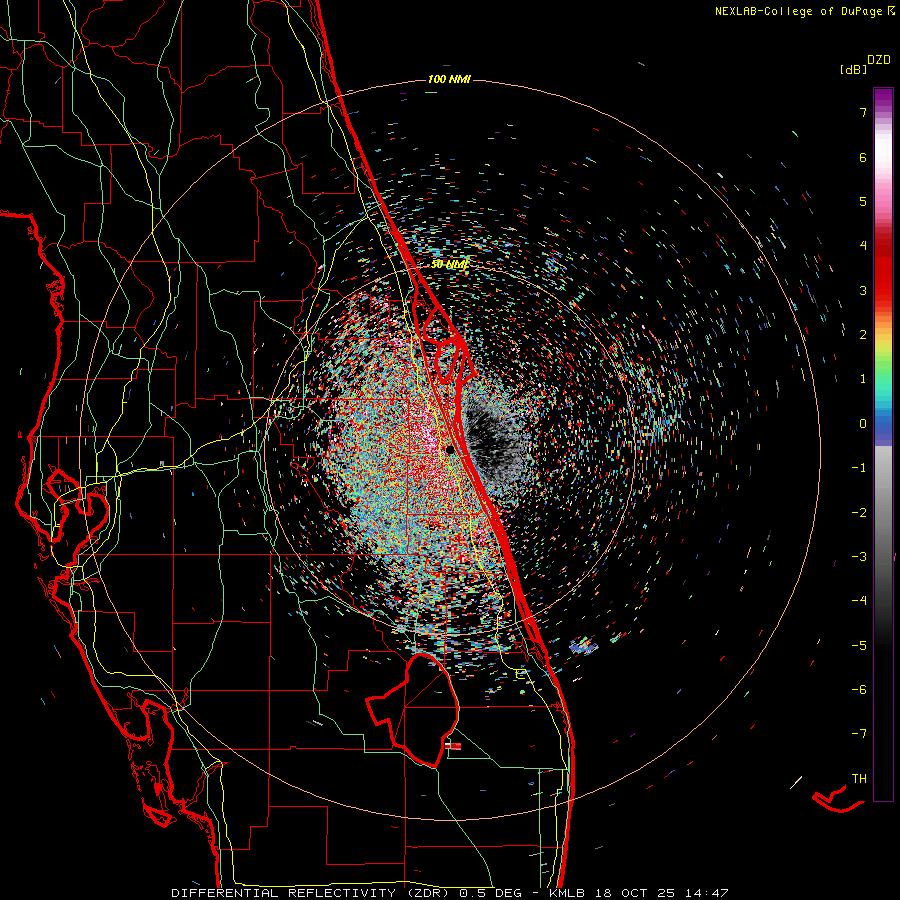Click the 0.5 DEG elevation text

[491, 893]
